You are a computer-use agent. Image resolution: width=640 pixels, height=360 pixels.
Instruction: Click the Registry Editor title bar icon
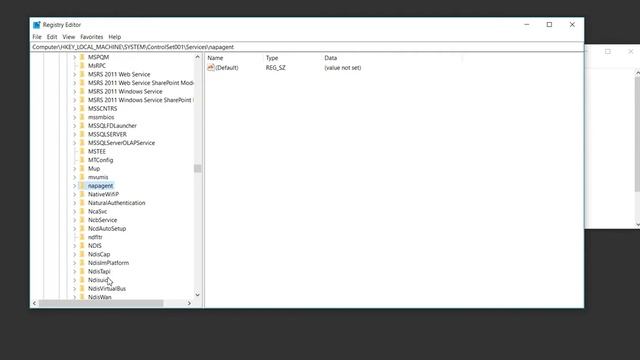click(x=37, y=25)
